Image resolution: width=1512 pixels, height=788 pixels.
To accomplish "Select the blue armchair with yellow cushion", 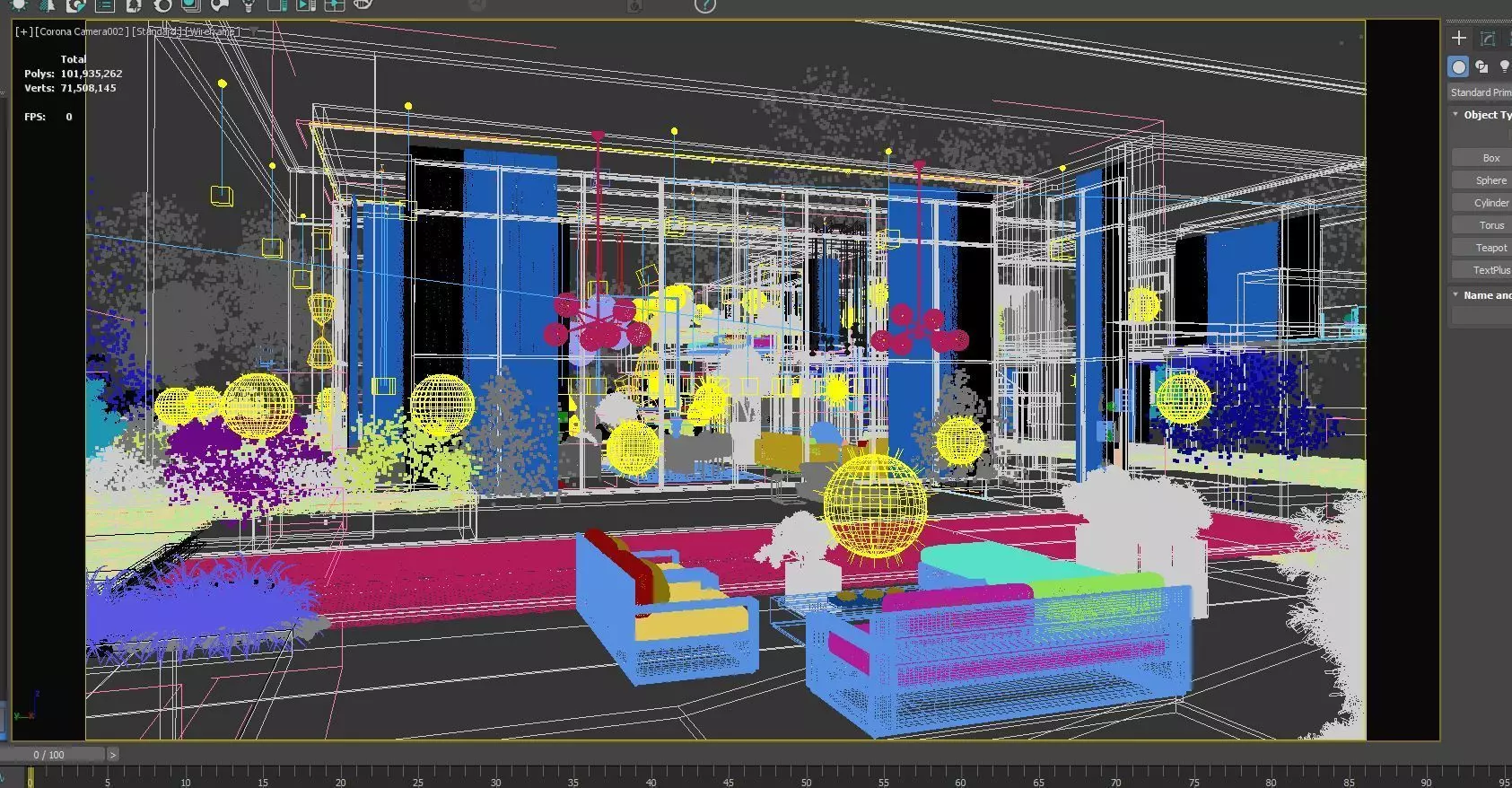I will (667, 607).
